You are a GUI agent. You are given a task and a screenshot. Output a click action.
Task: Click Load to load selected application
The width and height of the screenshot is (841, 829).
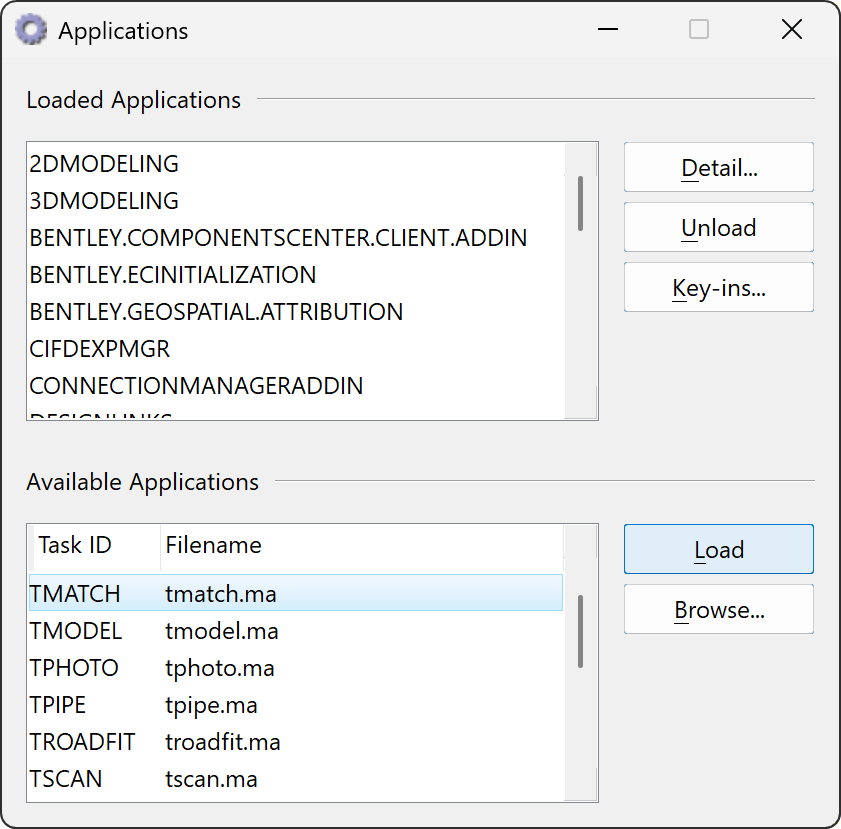(719, 549)
